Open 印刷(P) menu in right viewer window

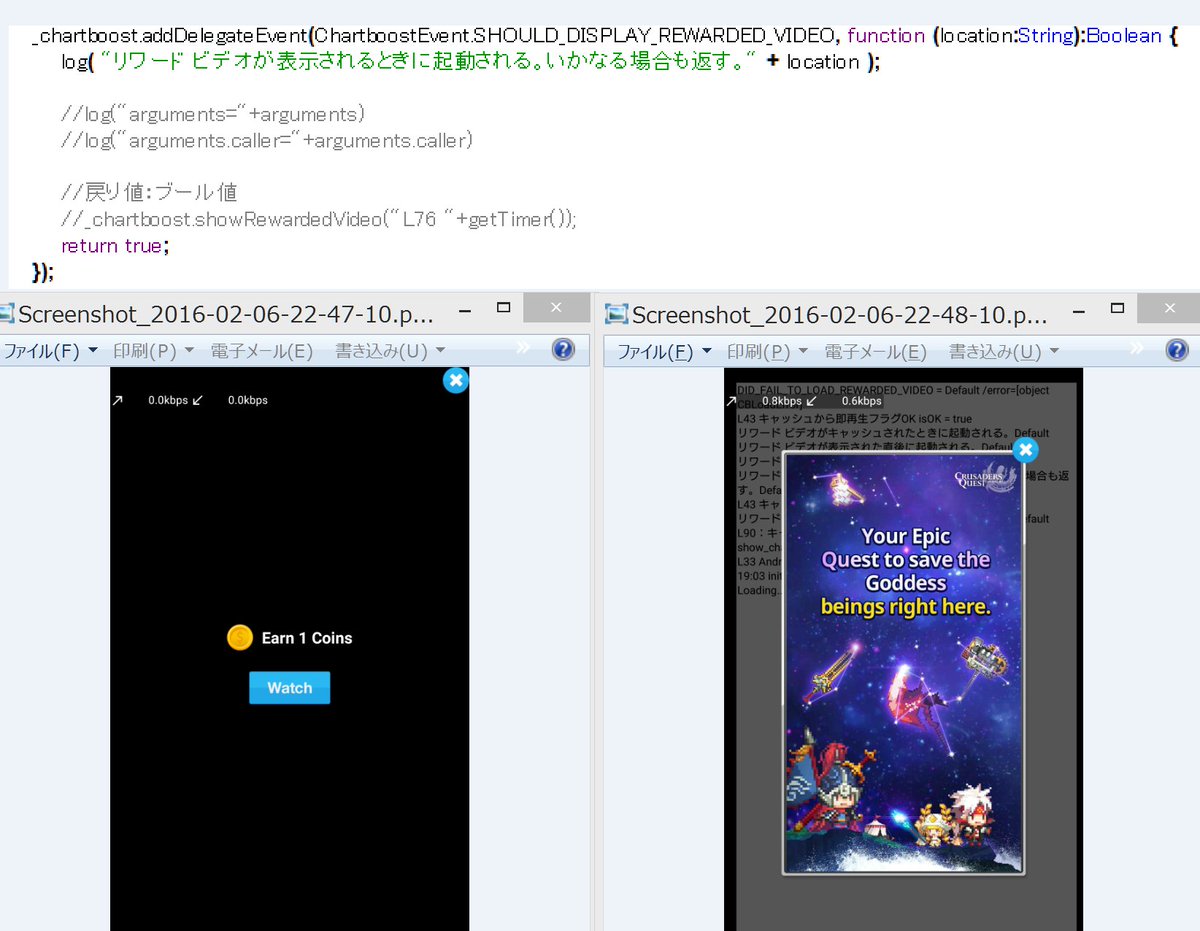(767, 352)
